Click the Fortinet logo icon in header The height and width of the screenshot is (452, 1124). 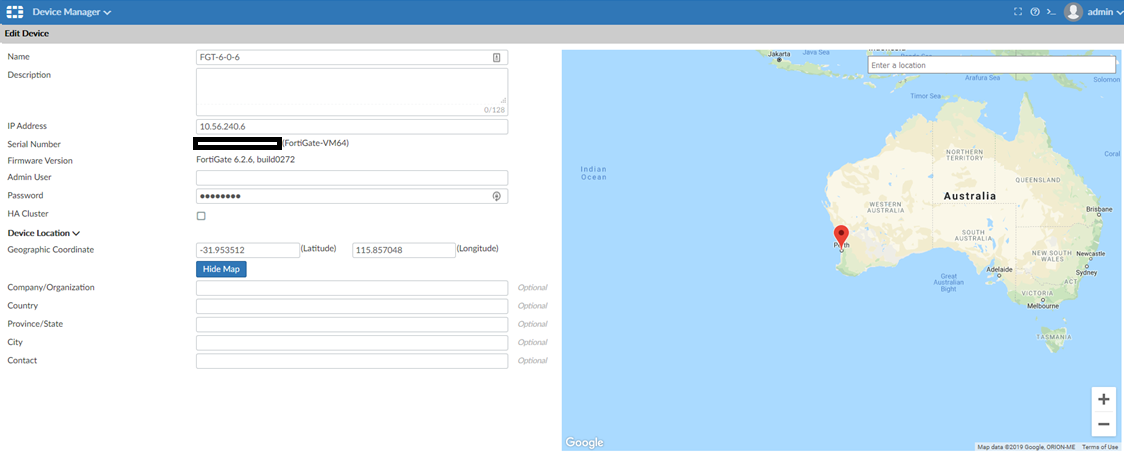coord(15,12)
